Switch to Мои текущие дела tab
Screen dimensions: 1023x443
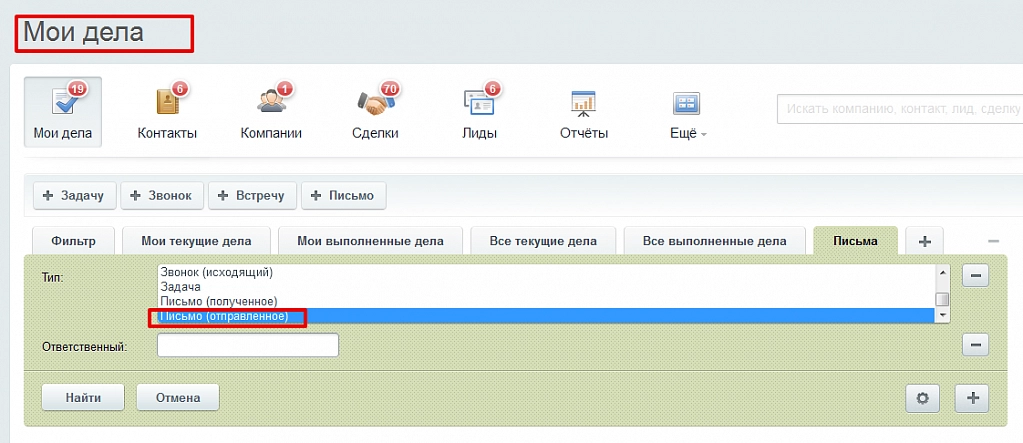195,241
